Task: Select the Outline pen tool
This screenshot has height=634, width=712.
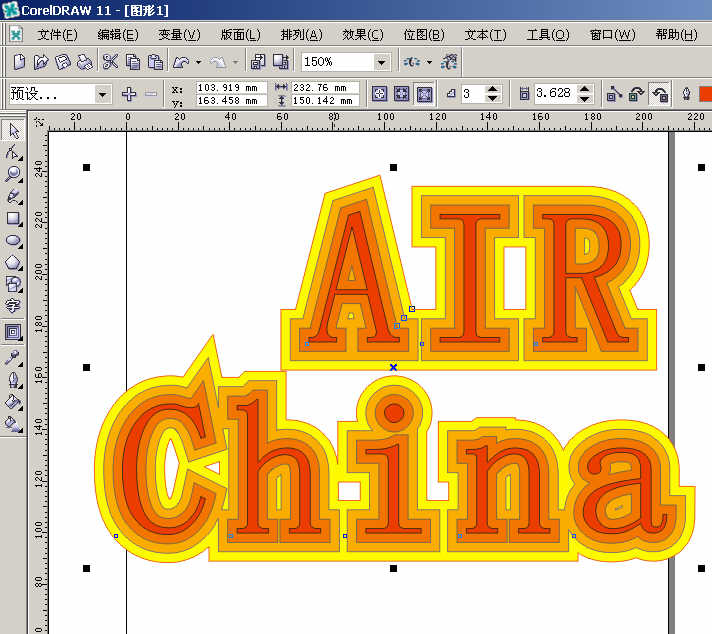Action: pos(13,380)
